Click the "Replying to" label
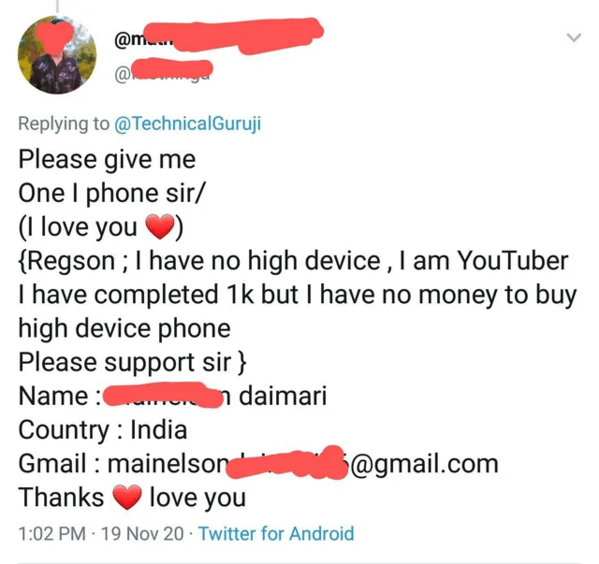This screenshot has height=564, width=599. tap(64, 124)
